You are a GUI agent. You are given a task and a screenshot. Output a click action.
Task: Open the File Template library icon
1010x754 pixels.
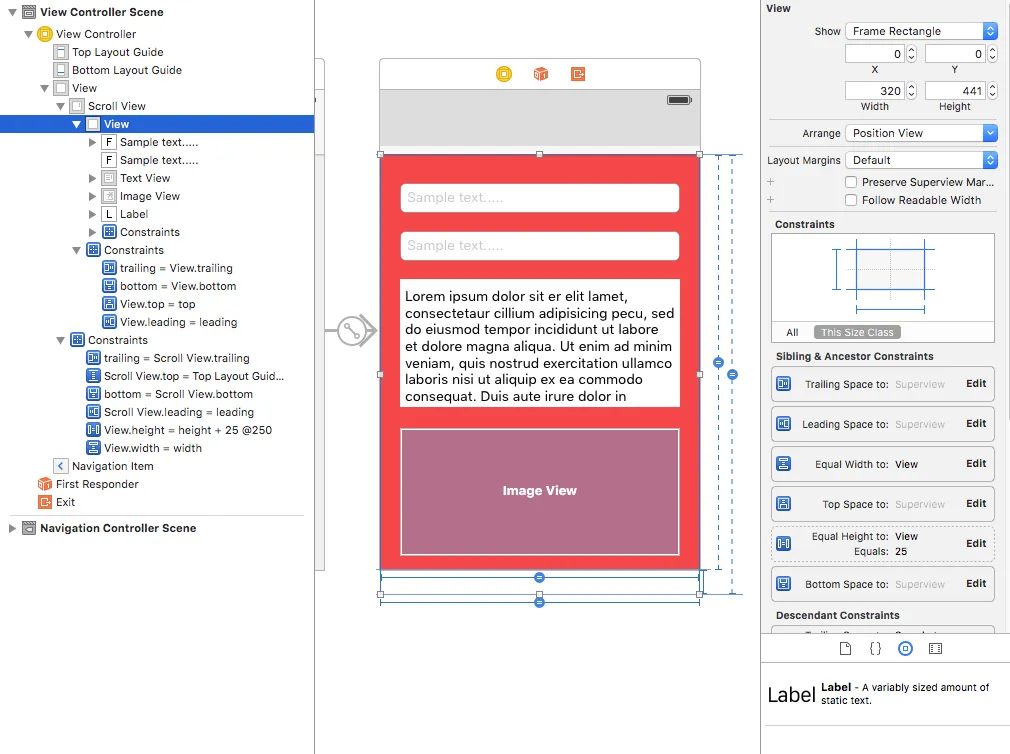point(845,648)
